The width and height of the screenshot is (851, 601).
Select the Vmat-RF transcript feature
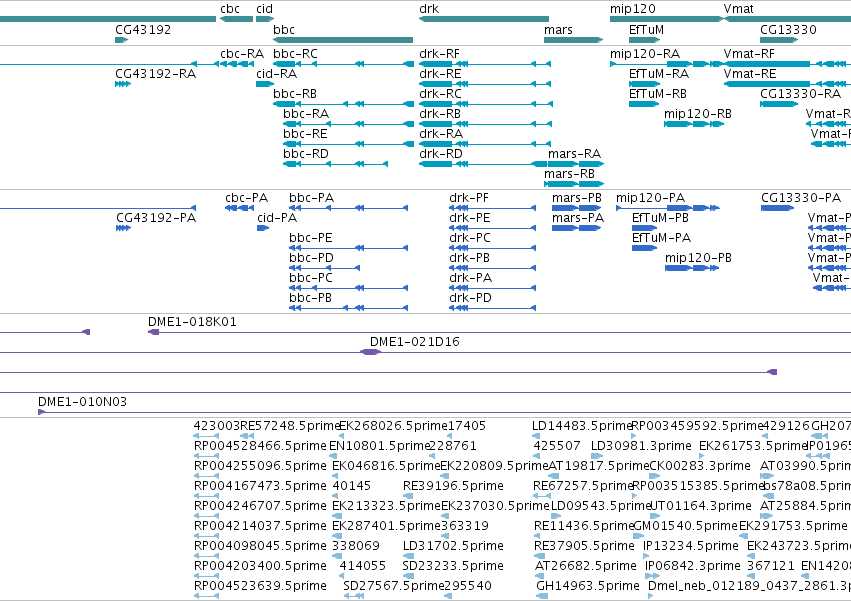point(788,64)
